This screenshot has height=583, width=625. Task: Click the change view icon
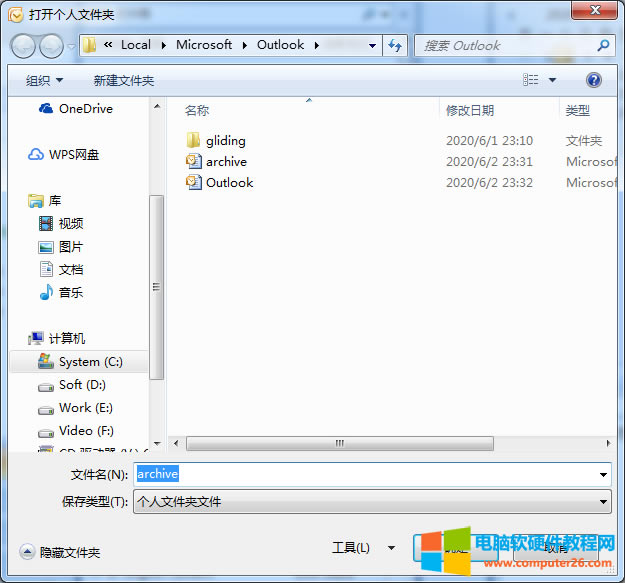point(531,80)
